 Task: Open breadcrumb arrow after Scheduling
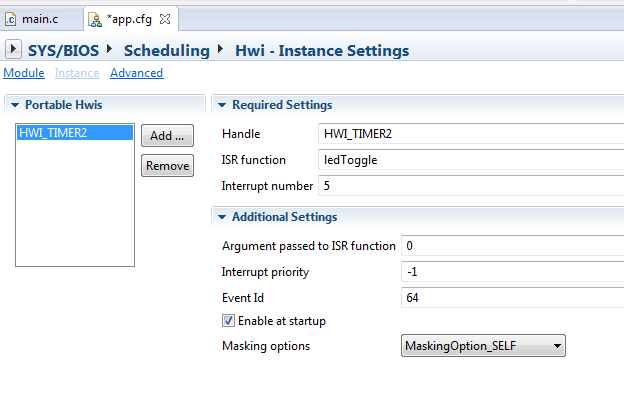pyautogui.click(x=221, y=49)
